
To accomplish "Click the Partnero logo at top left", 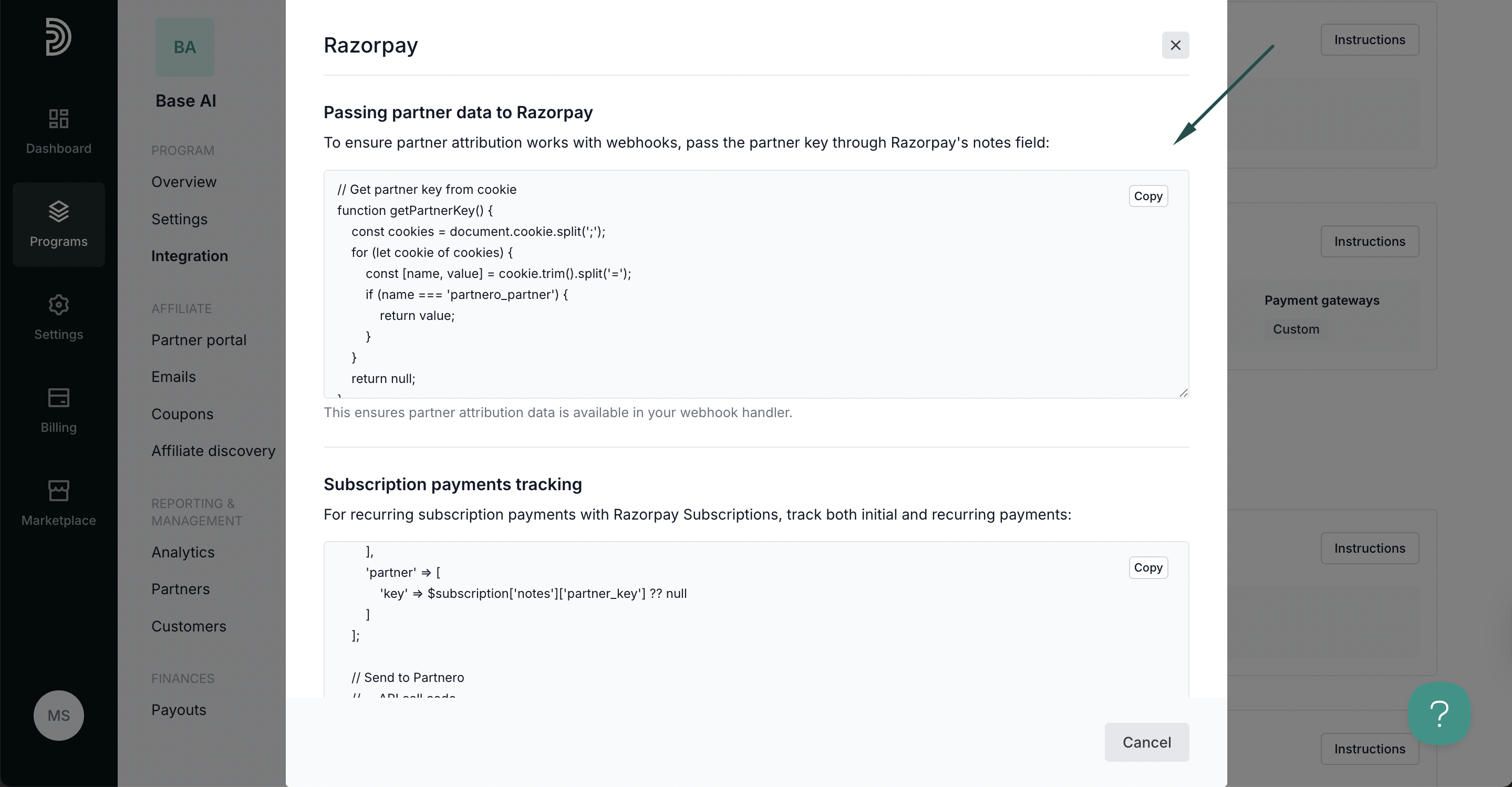I will click(59, 36).
